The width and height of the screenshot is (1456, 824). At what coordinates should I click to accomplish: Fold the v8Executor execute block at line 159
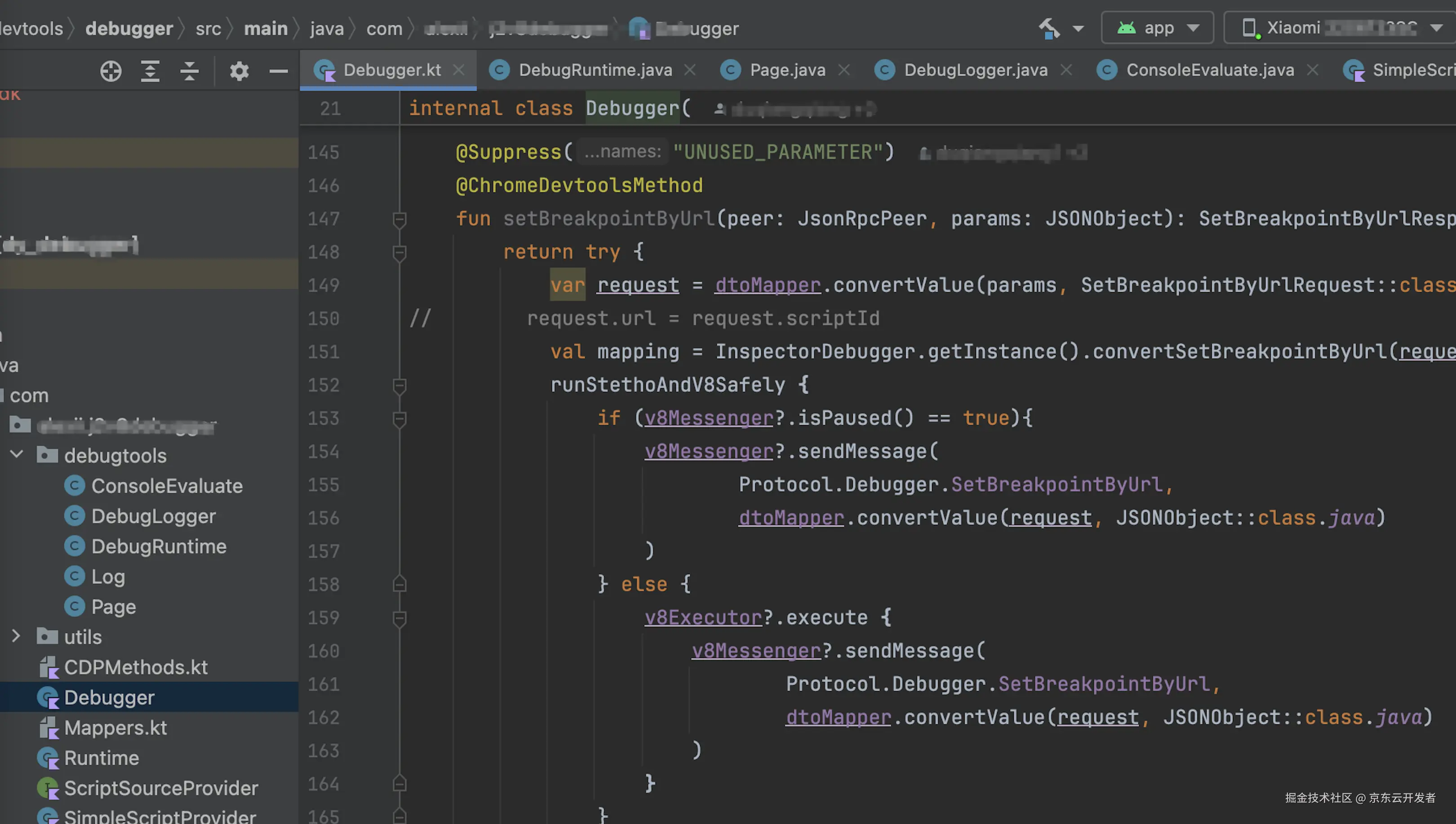point(400,618)
